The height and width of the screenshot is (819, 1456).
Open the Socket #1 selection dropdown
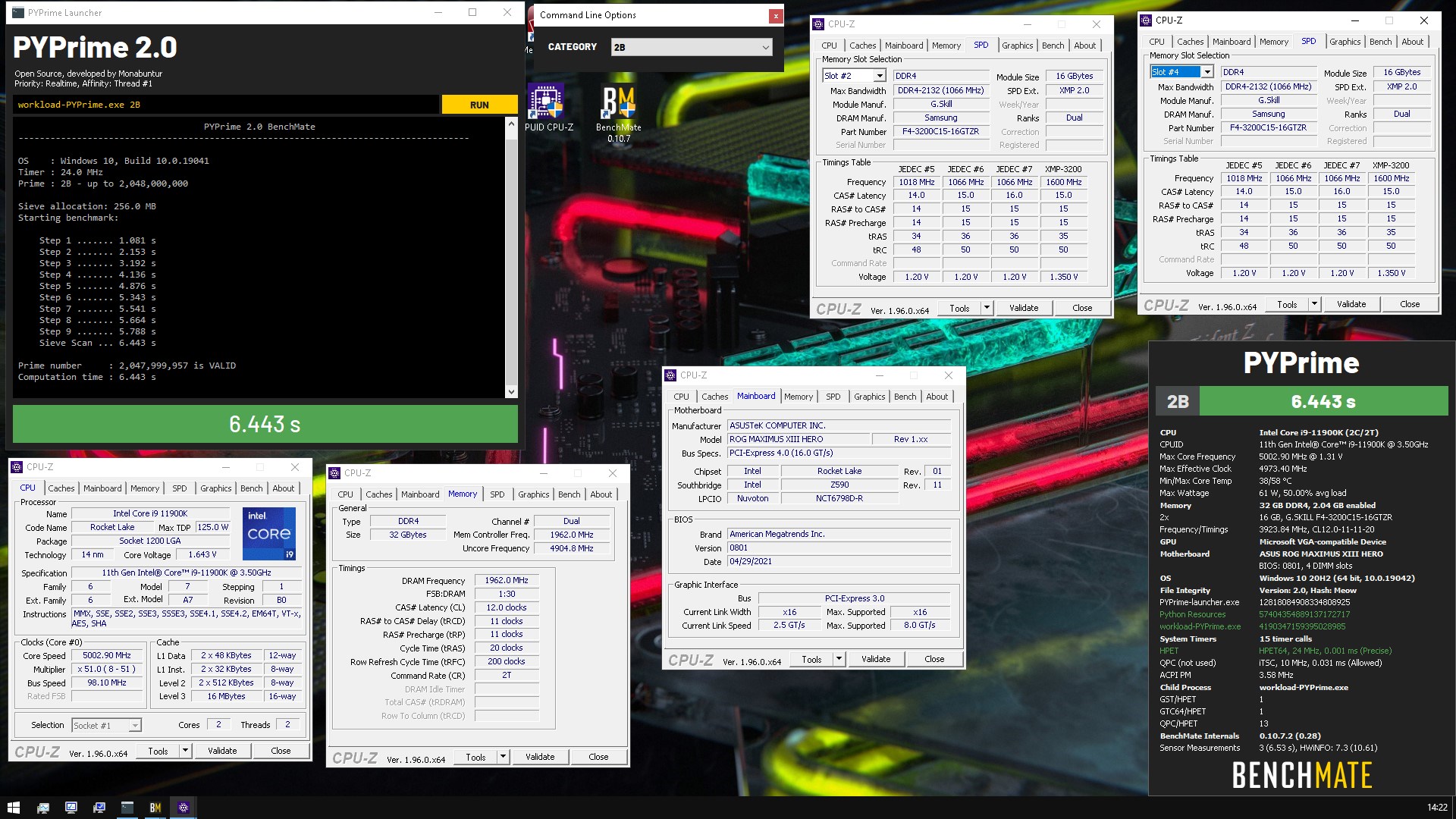pyautogui.click(x=134, y=726)
